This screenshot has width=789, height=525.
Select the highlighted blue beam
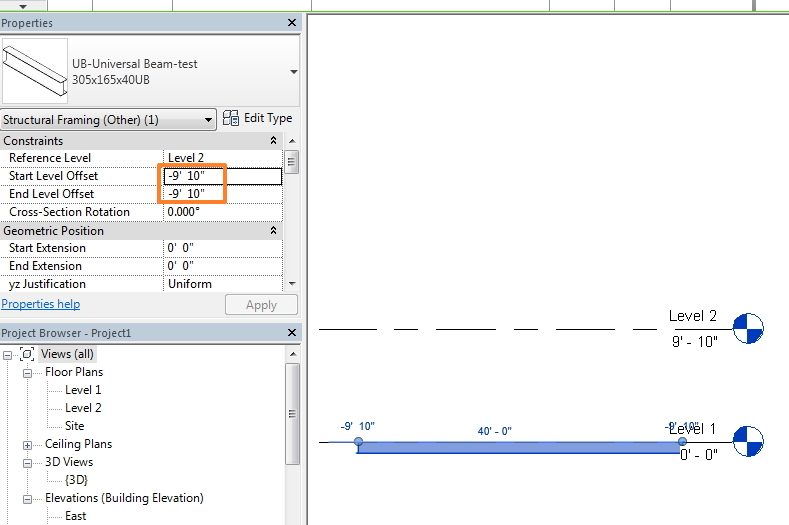[x=518, y=447]
